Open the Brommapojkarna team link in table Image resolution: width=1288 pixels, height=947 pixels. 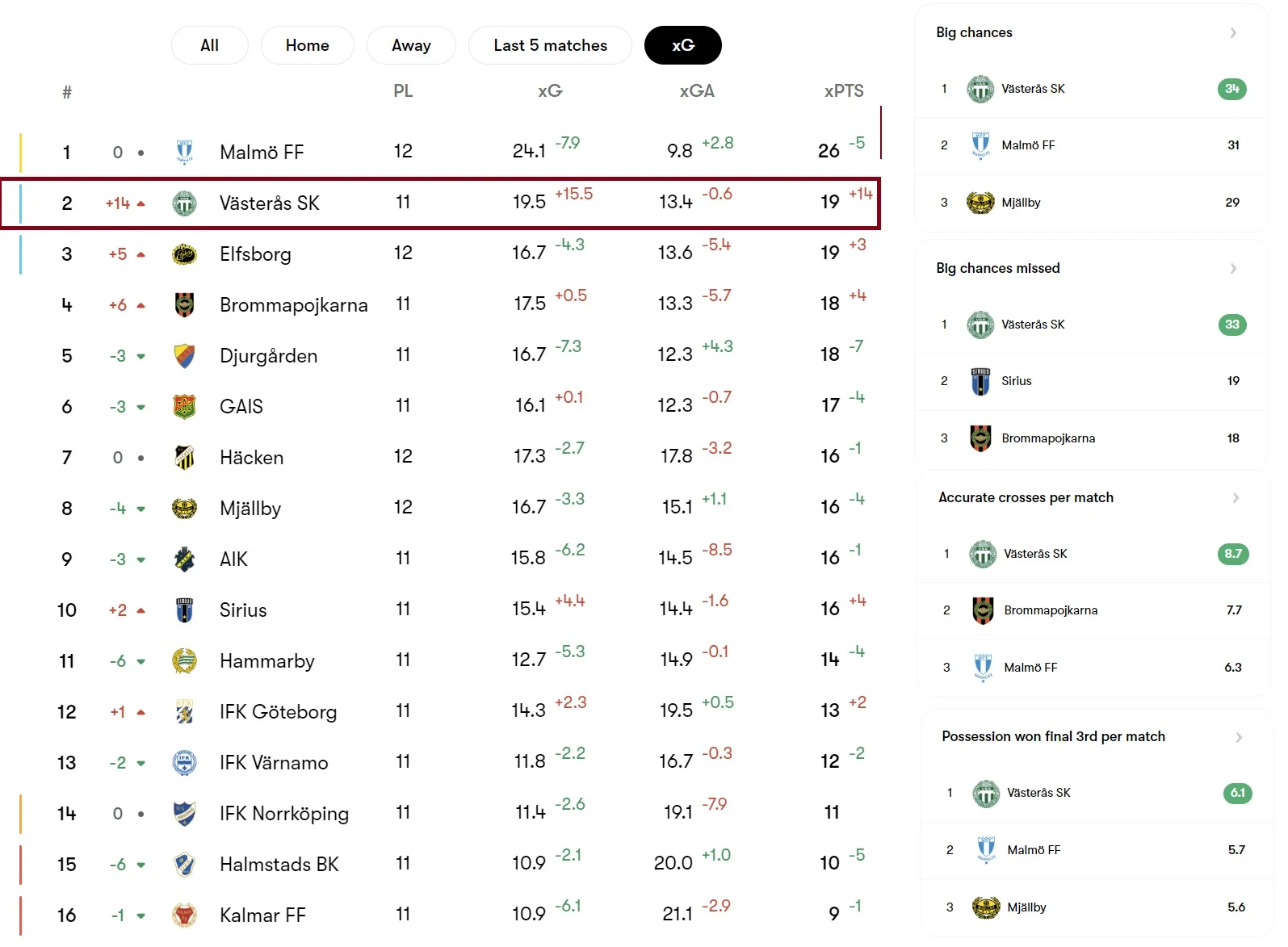(293, 305)
